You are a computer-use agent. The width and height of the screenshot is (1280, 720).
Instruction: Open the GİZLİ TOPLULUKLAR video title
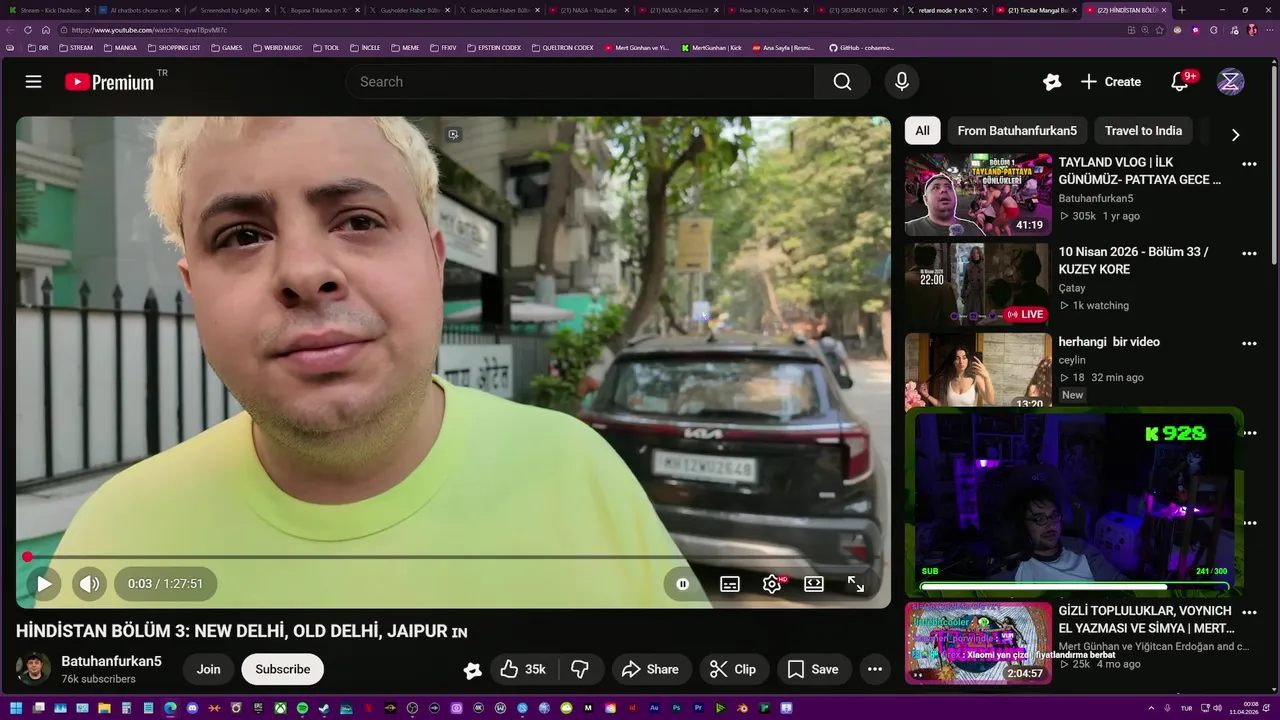[1147, 619]
